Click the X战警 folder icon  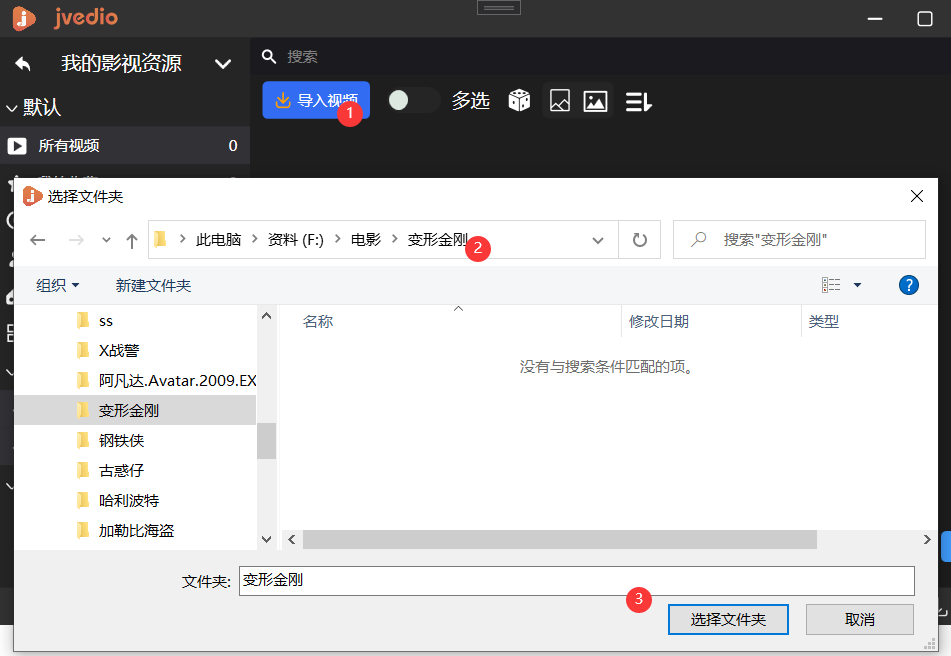click(x=83, y=350)
